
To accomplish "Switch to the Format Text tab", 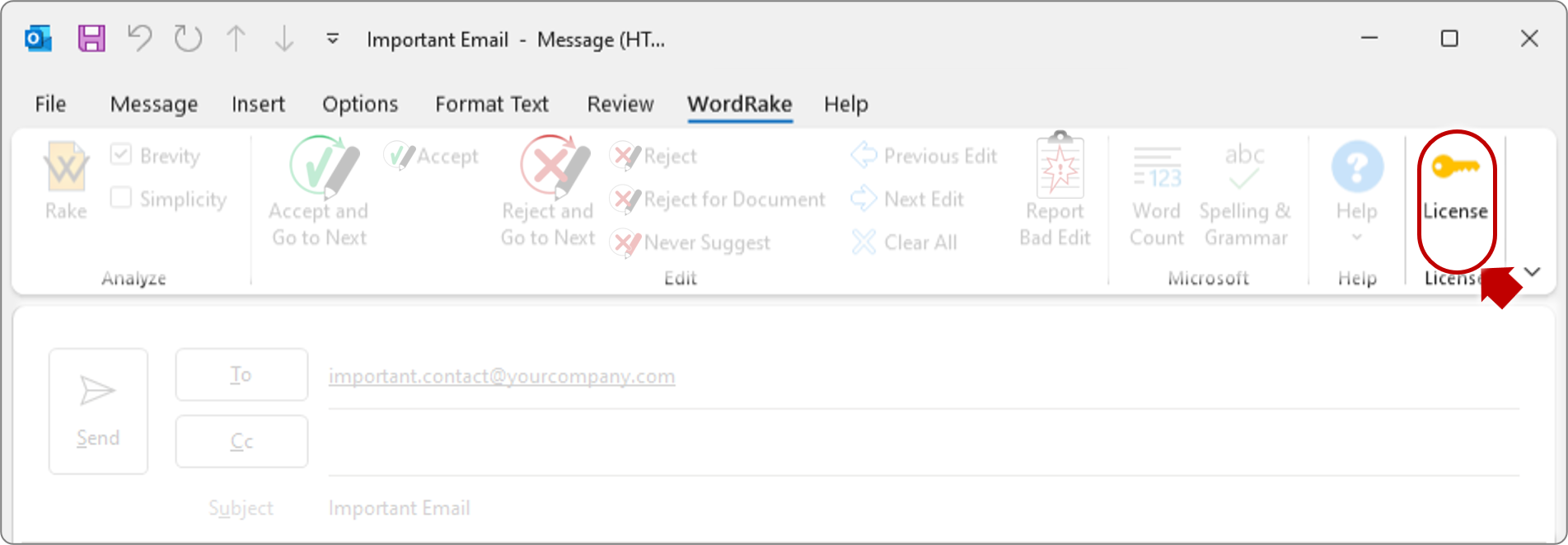I will tap(492, 104).
